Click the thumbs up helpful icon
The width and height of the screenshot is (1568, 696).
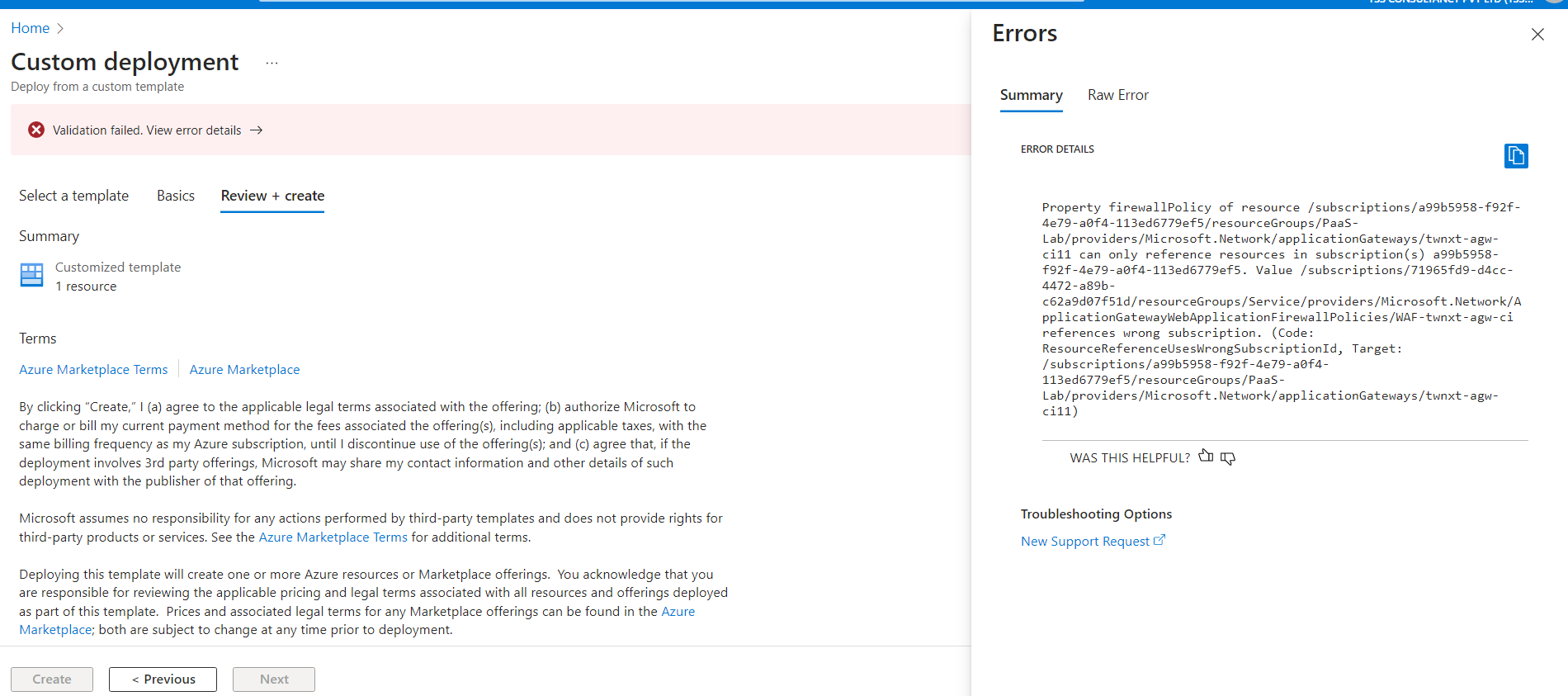tap(1206, 457)
